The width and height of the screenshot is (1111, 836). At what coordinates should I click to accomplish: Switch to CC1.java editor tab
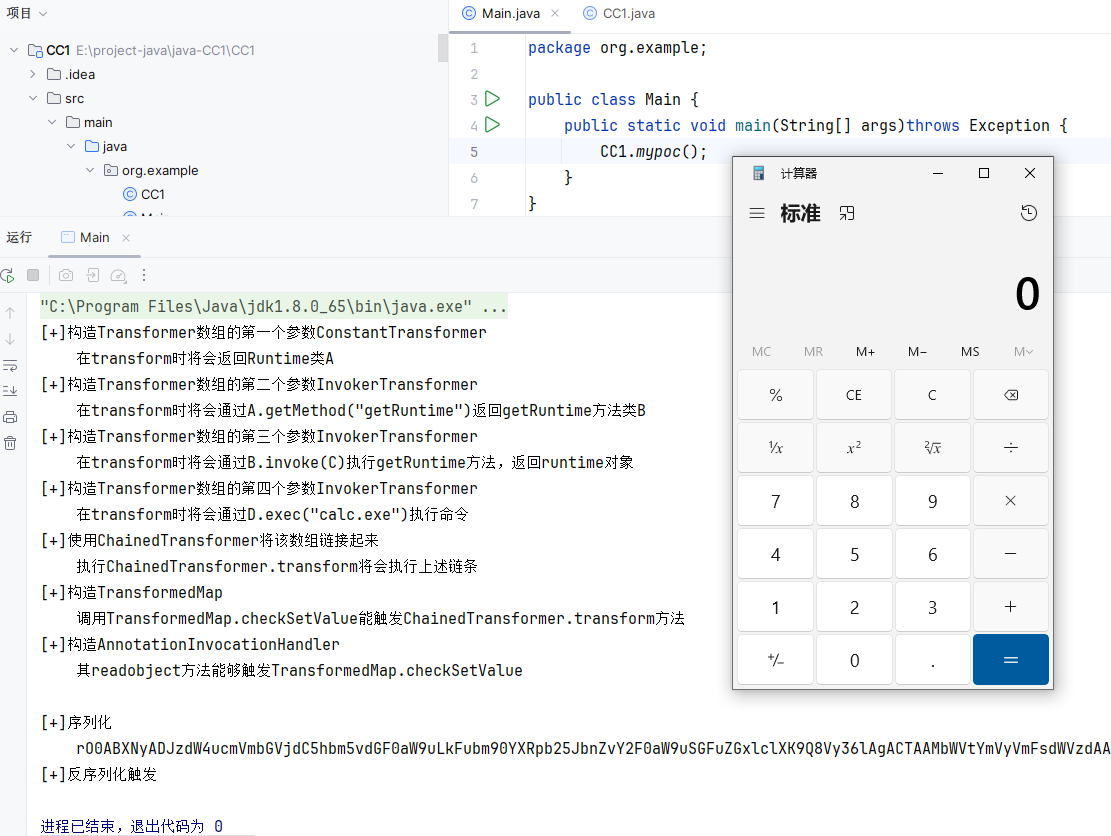[619, 13]
